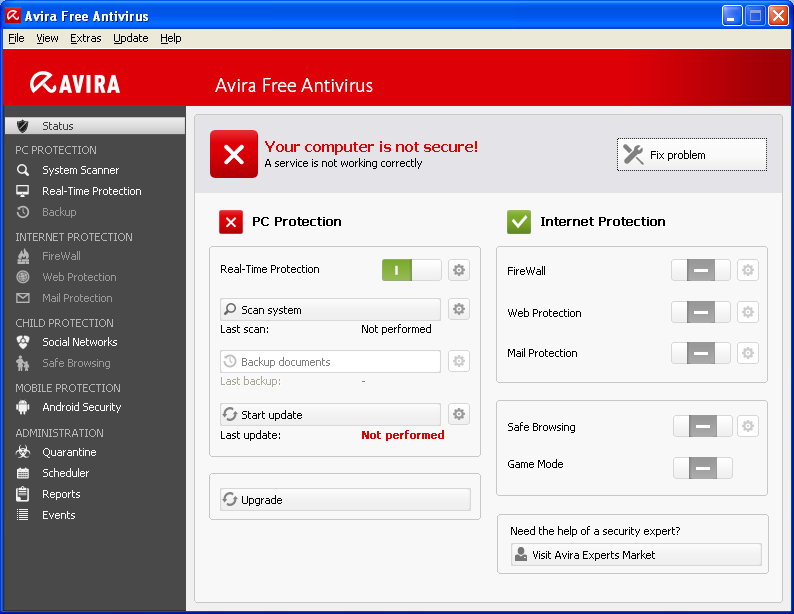Click the Social Networks shield icon
794x614 pixels.
[23, 342]
